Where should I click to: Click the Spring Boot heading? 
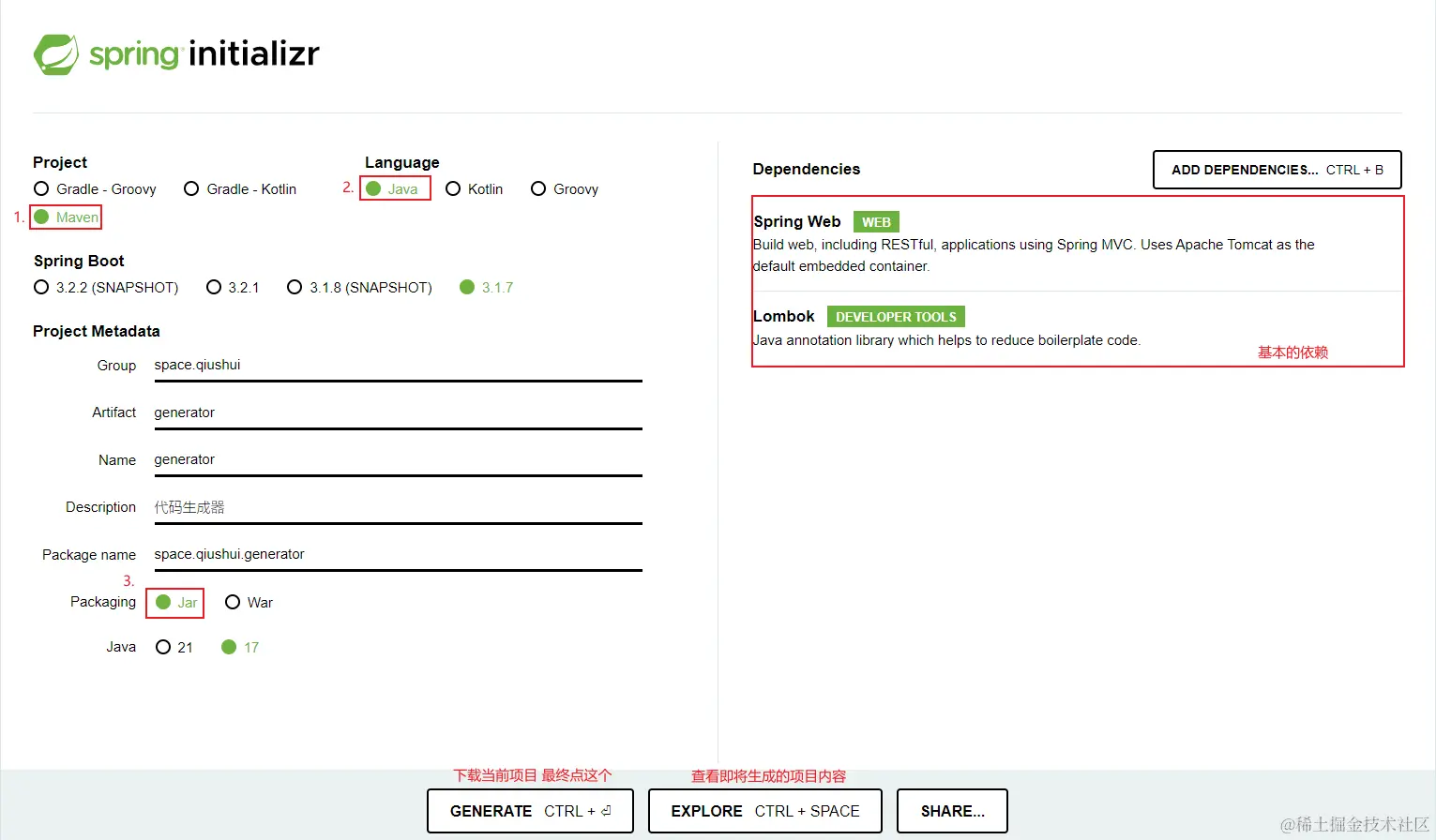pos(79,262)
